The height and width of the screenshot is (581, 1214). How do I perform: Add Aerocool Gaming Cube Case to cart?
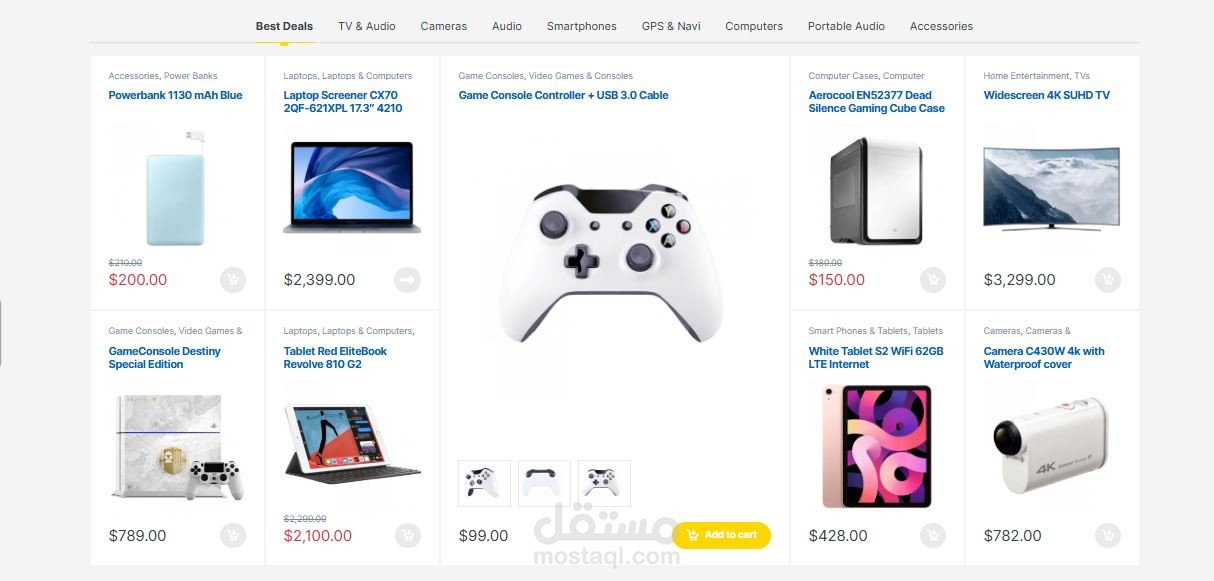coord(932,280)
